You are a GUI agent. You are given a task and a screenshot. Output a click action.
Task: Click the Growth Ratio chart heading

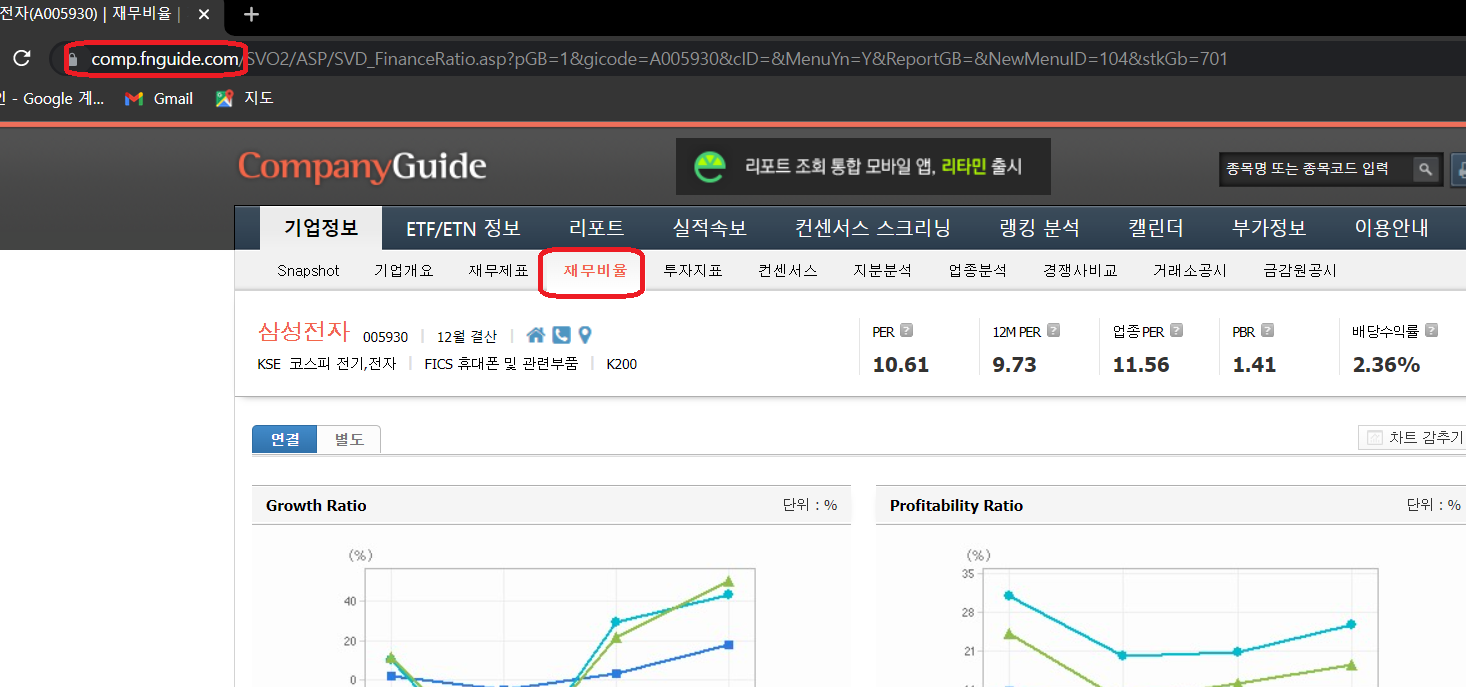click(x=316, y=506)
